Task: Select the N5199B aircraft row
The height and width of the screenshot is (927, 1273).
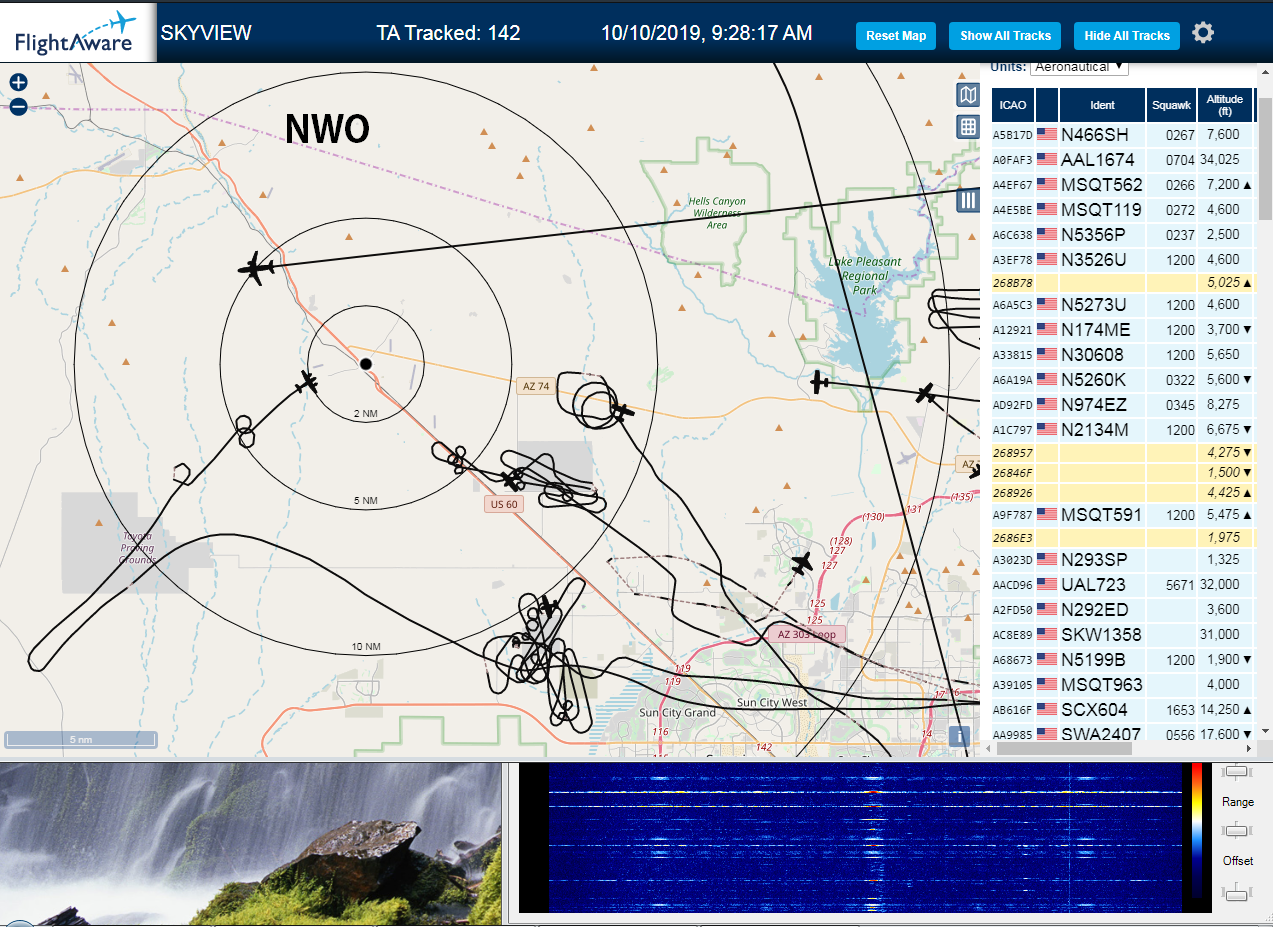Action: (x=1123, y=659)
